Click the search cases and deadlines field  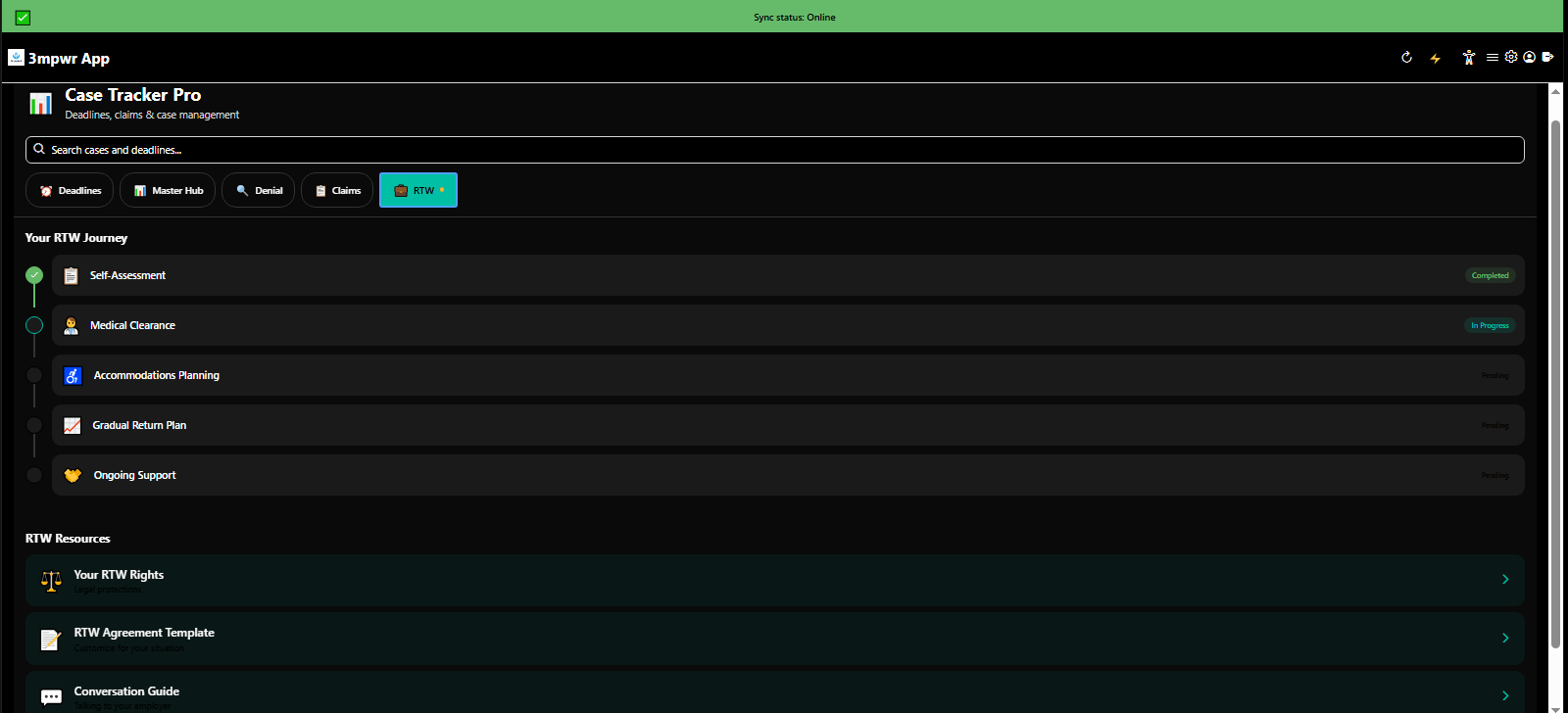point(774,150)
